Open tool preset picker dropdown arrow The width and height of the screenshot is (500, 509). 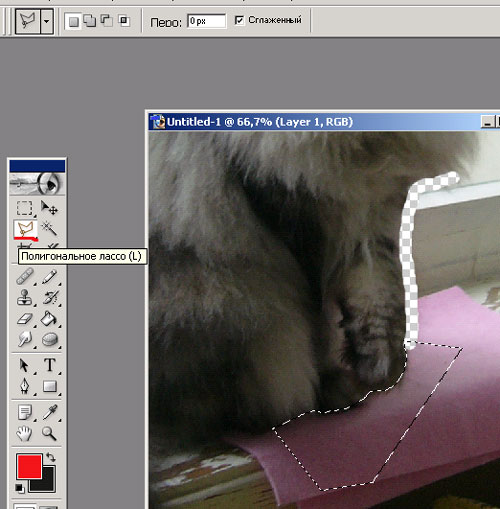[47, 21]
